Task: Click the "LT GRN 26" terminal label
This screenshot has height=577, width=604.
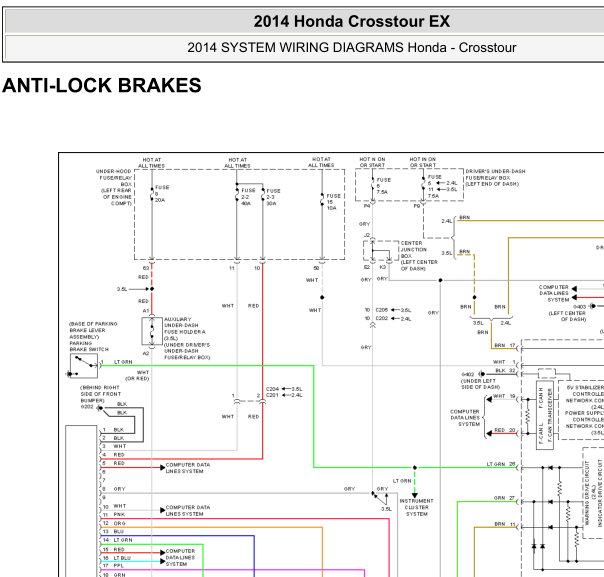Action: pyautogui.click(x=501, y=464)
